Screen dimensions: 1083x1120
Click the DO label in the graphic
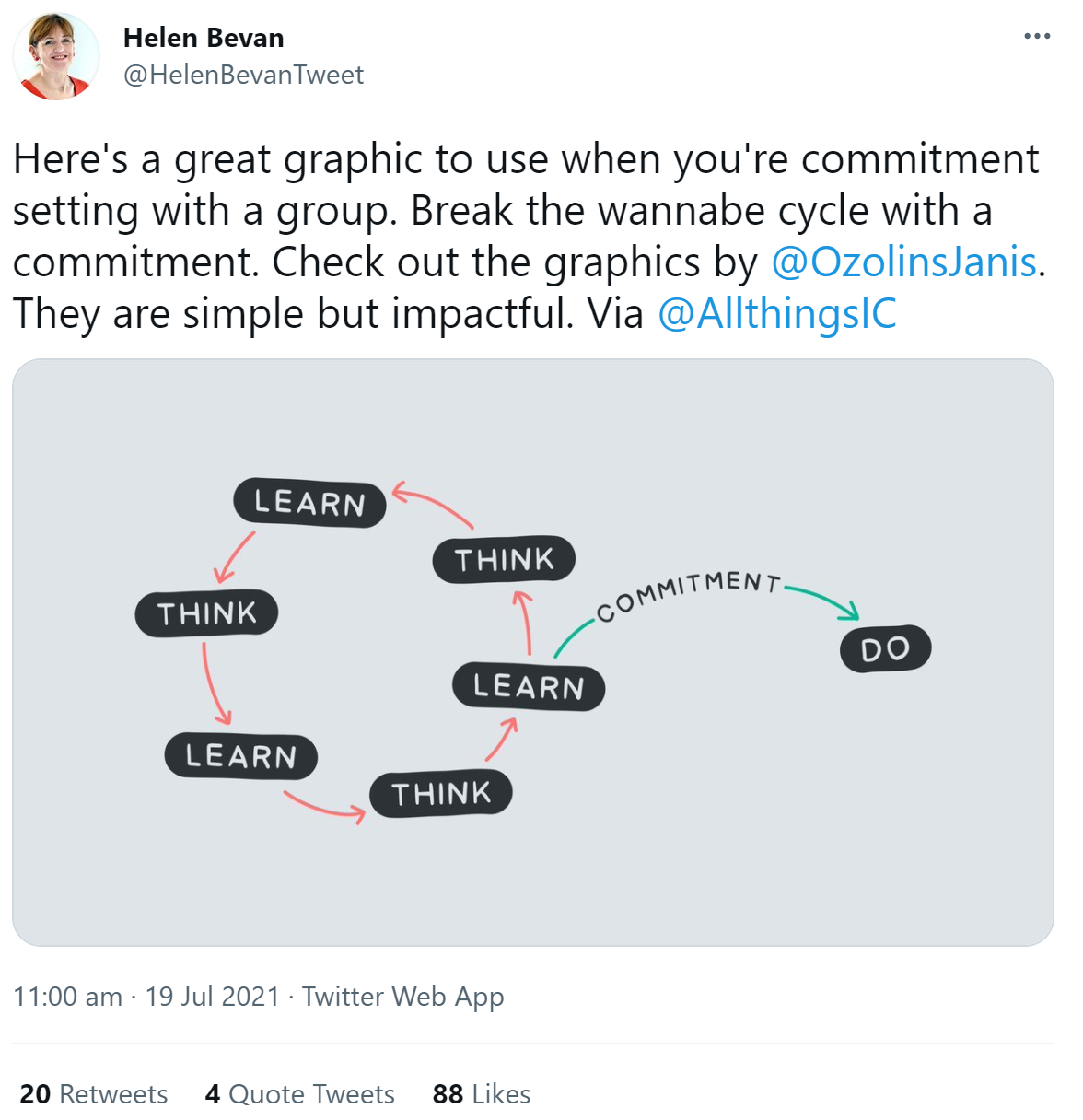pos(885,648)
